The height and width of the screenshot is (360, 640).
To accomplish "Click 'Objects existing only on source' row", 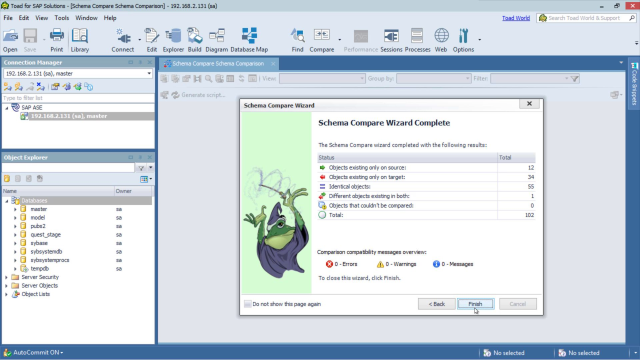I will [426, 168].
